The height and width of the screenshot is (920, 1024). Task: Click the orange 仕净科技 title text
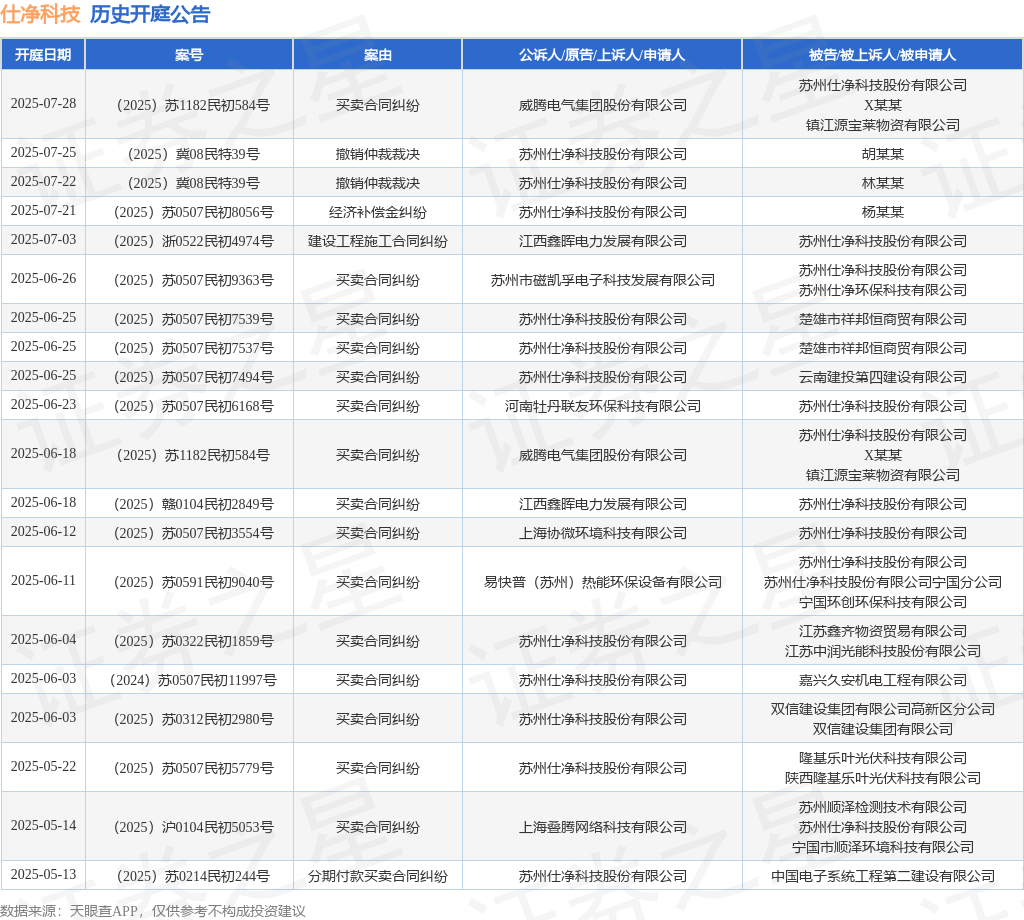point(40,14)
